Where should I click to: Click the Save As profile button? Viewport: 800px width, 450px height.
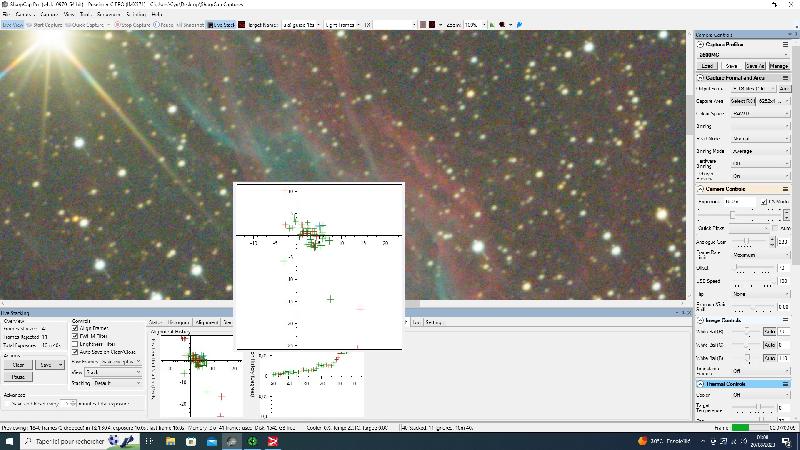755,66
